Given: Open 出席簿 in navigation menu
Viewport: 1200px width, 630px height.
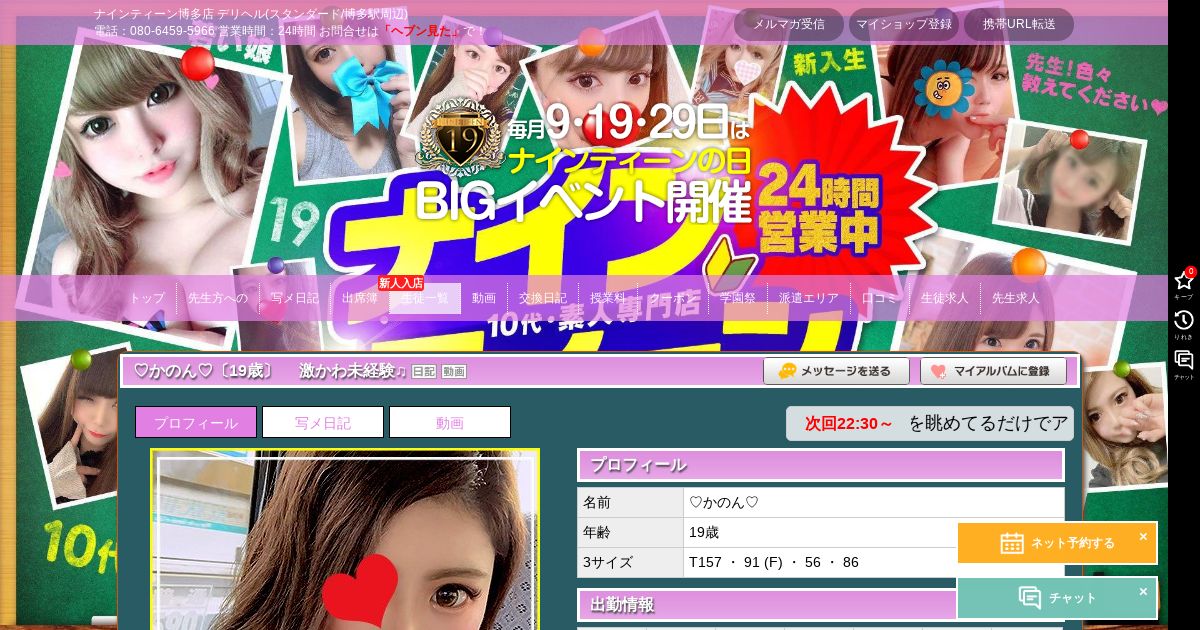Looking at the screenshot, I should click(x=360, y=298).
